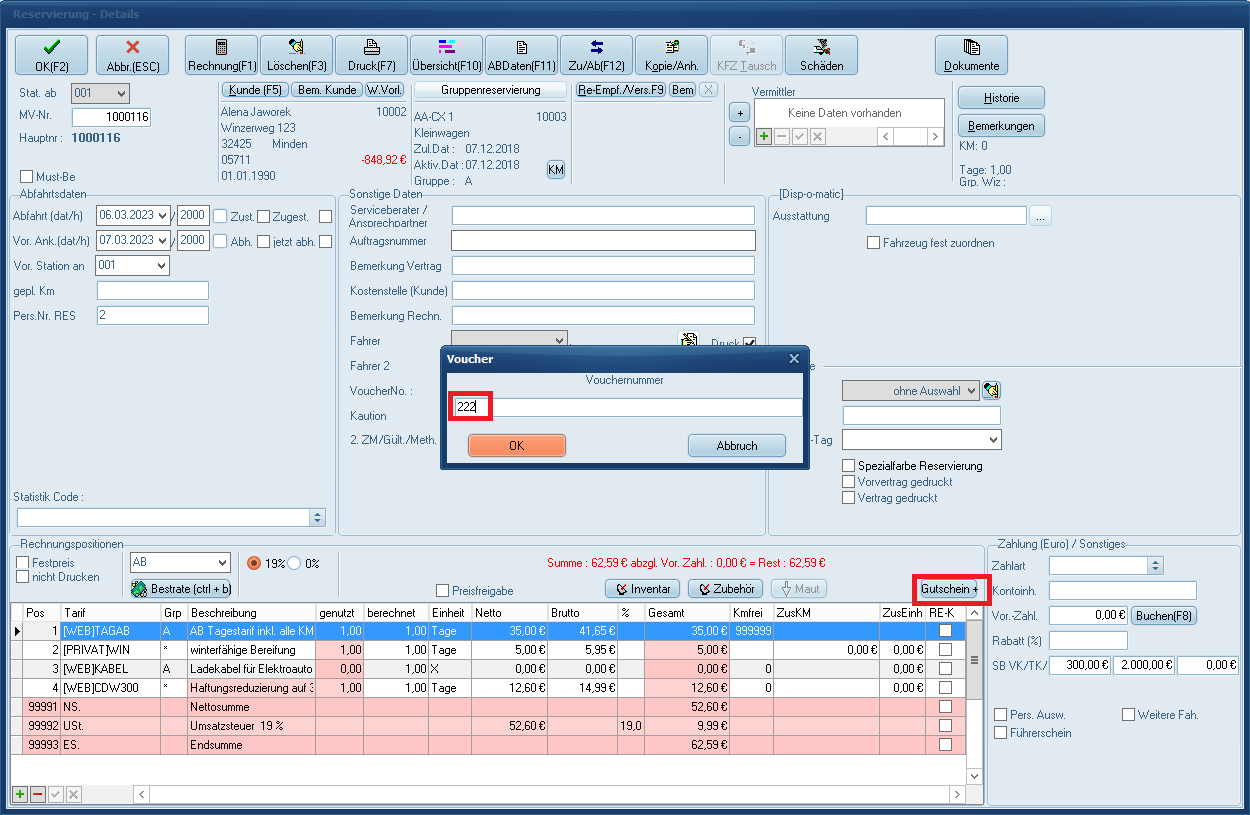Open the Schäden damages toolbar button
The image size is (1250, 815).
[821, 55]
